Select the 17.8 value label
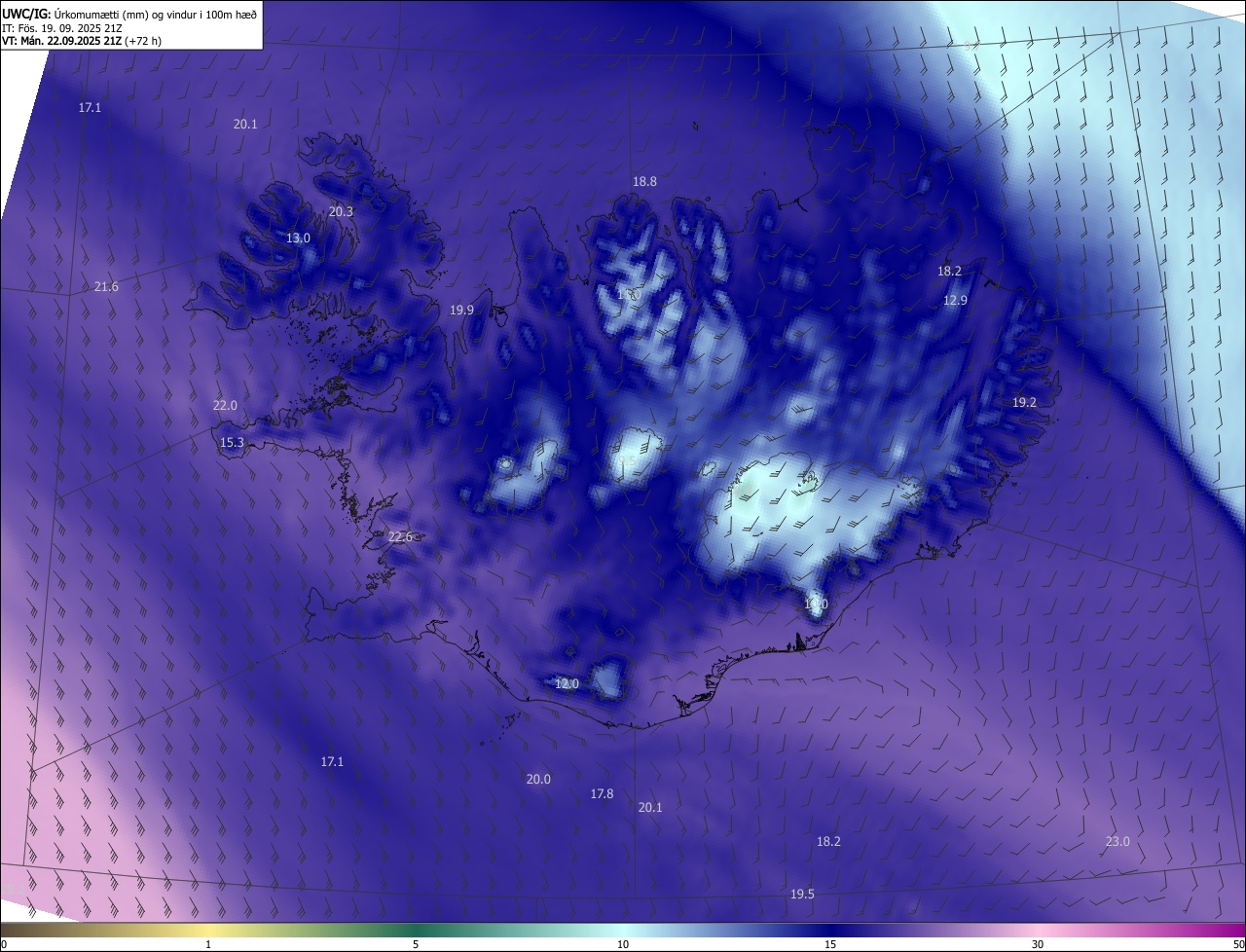 point(602,793)
